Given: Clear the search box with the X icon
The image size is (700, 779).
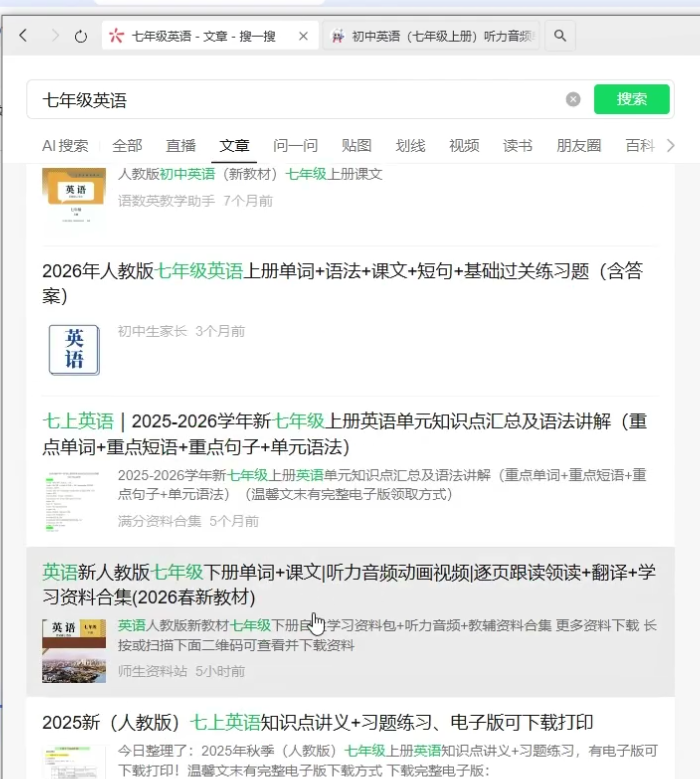Looking at the screenshot, I should coord(573,99).
